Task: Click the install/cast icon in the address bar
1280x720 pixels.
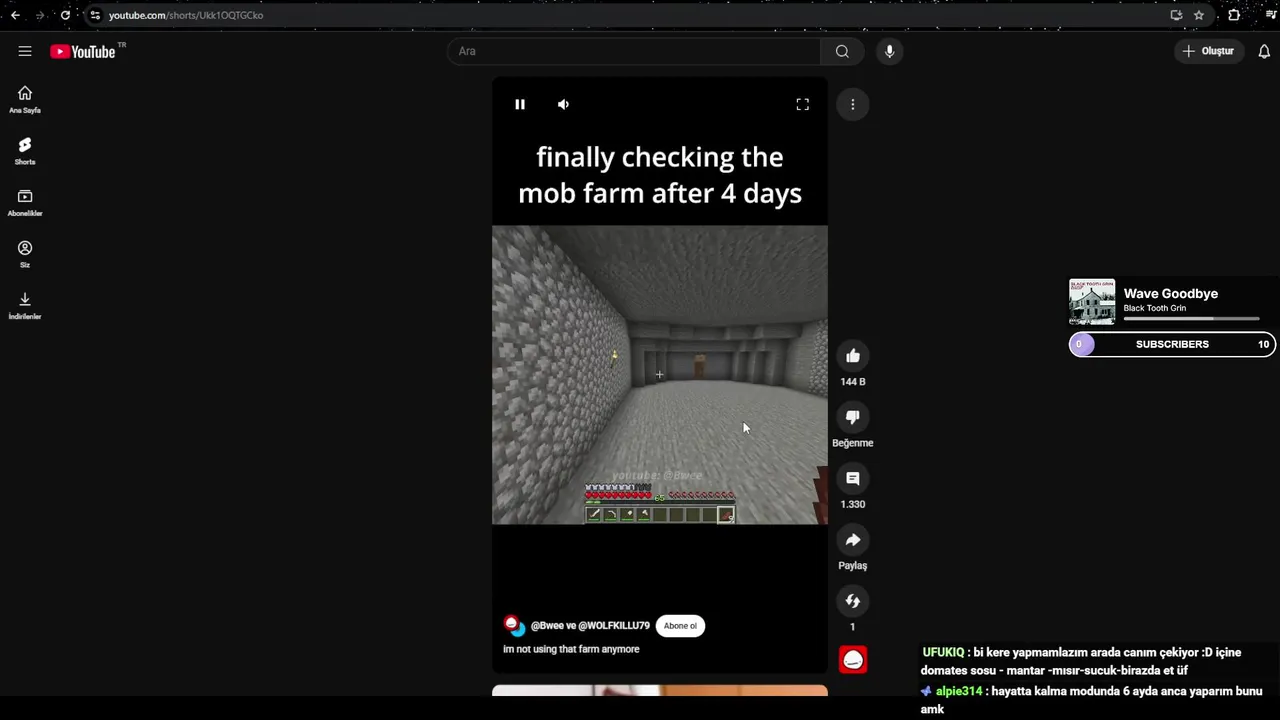Action: tap(1176, 15)
